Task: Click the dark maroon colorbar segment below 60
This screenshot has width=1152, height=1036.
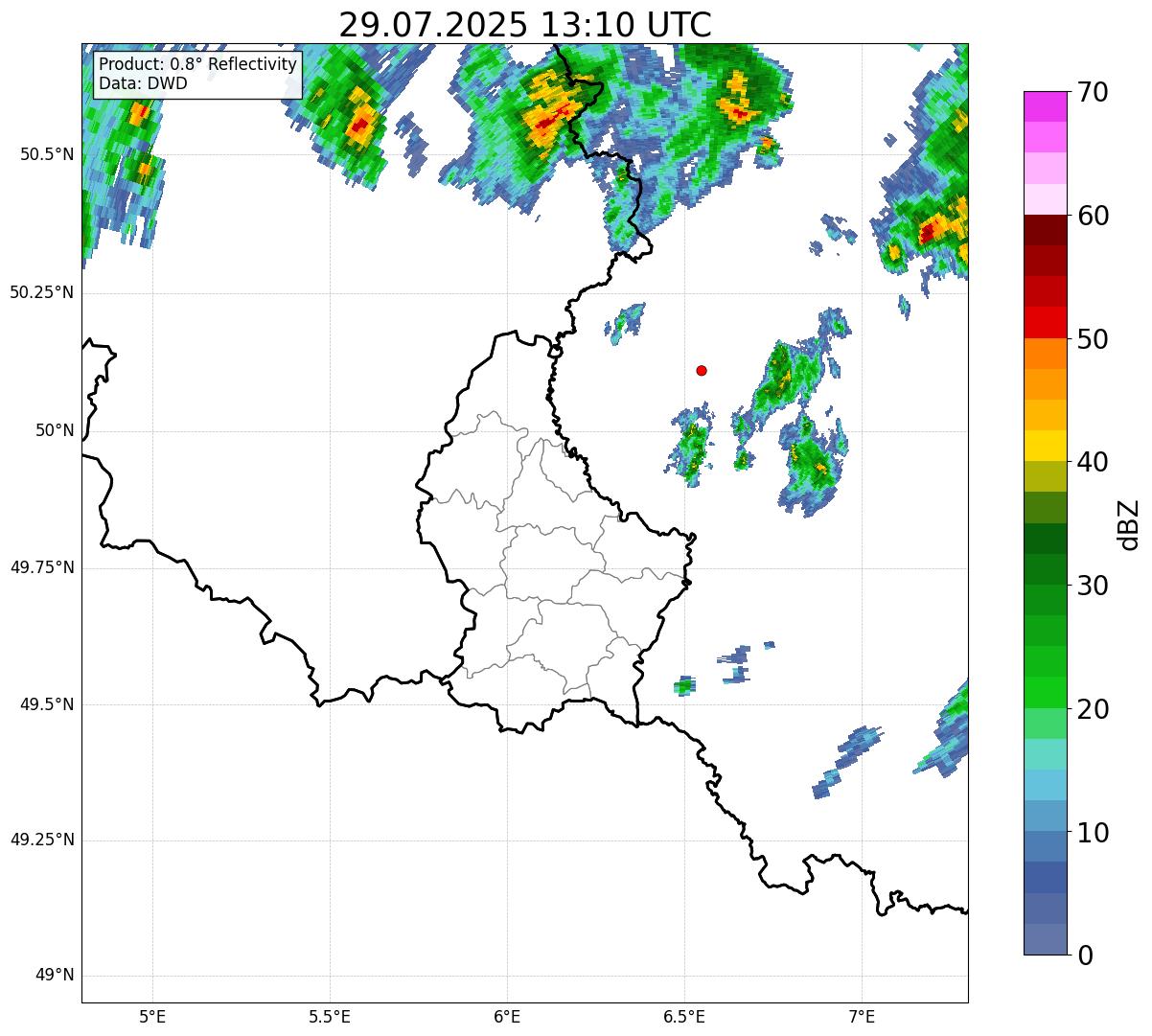Action: (x=1045, y=230)
